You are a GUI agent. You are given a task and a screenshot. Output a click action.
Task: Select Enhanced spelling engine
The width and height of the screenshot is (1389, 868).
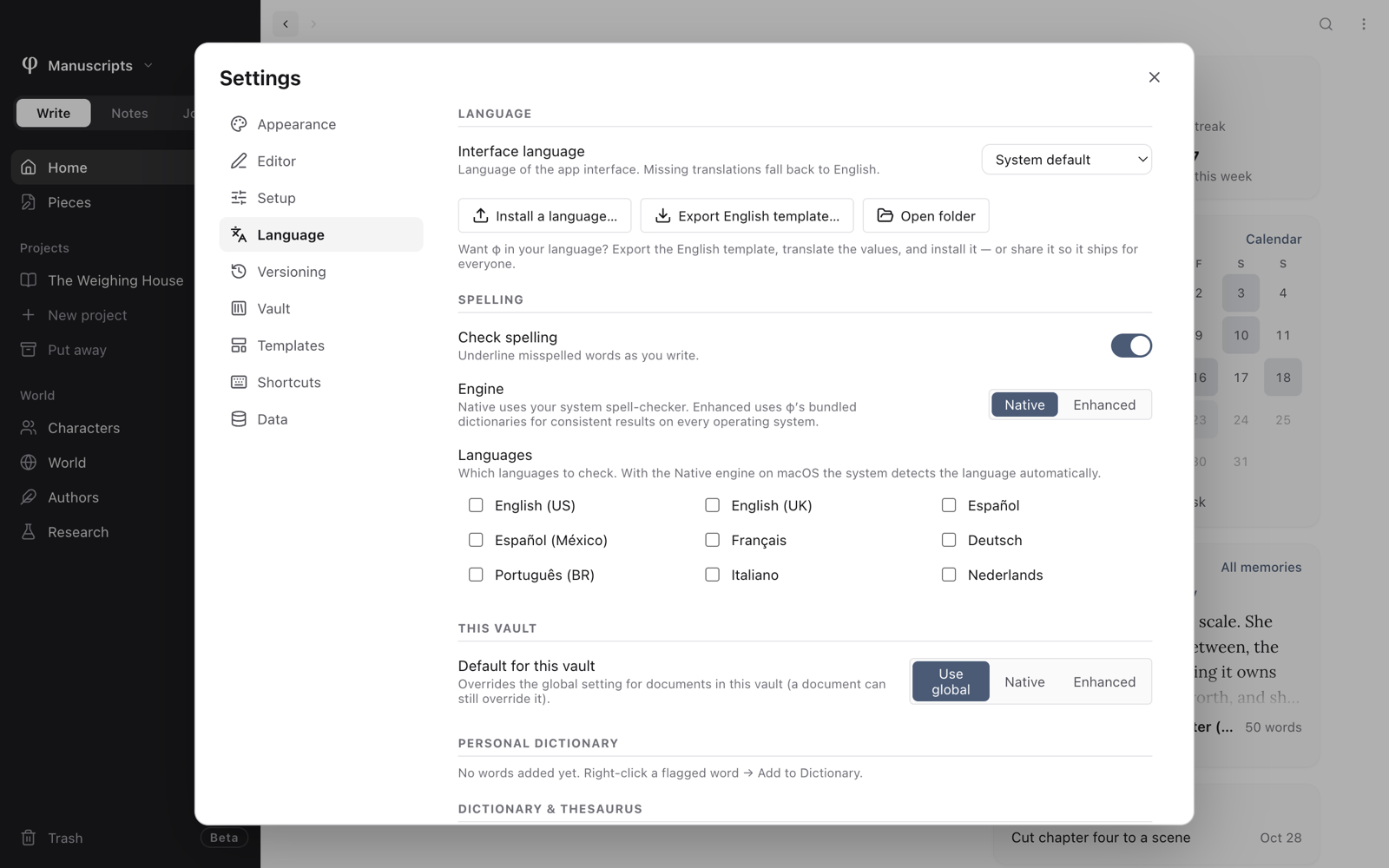tap(1104, 404)
